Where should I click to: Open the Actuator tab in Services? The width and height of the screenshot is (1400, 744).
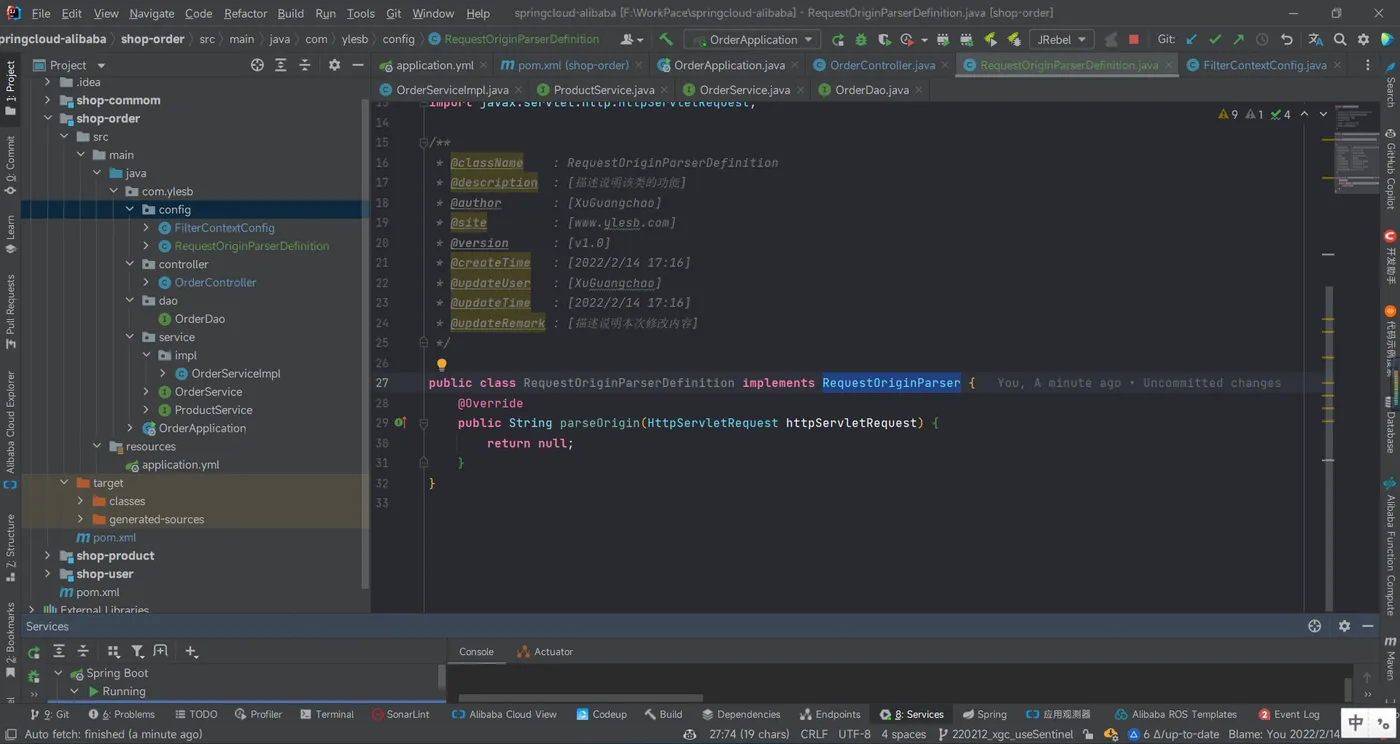tap(545, 652)
